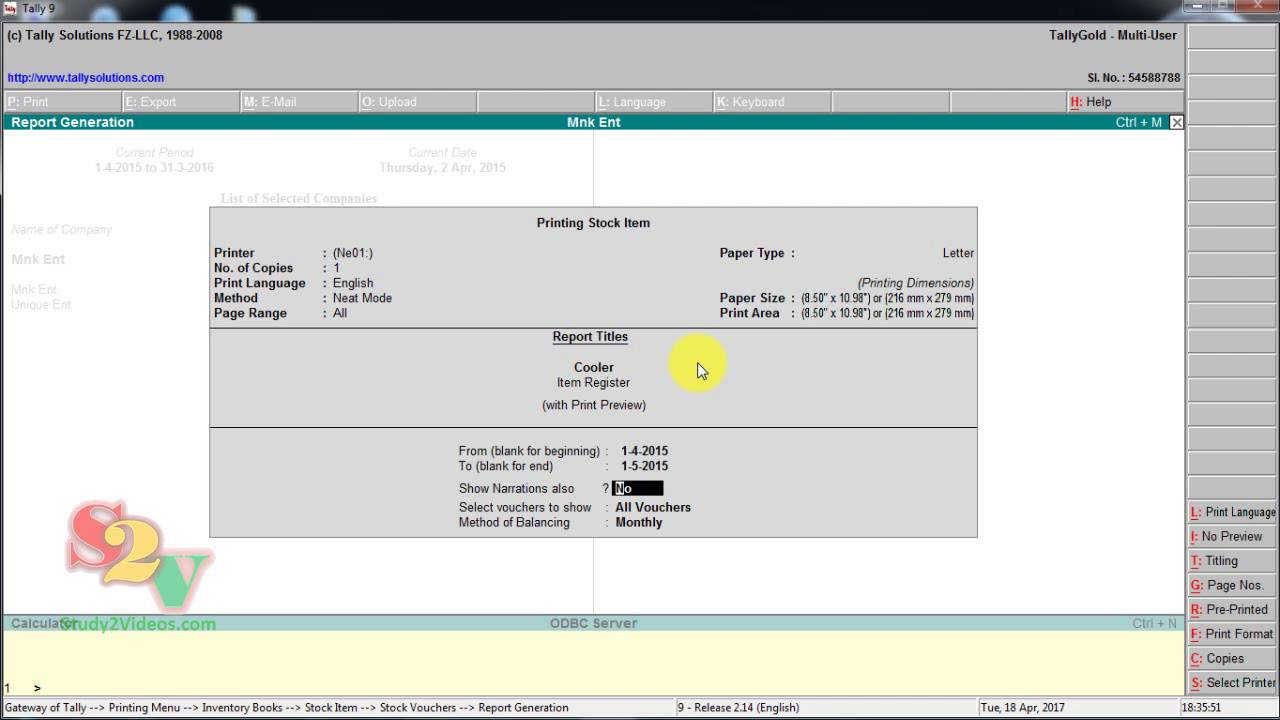
Task: Click the No. of Copies value
Action: [337, 268]
